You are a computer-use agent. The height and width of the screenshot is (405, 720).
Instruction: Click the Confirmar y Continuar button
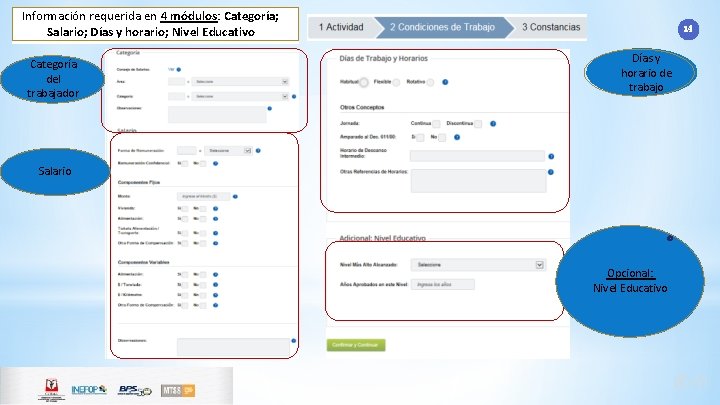pyautogui.click(x=356, y=345)
